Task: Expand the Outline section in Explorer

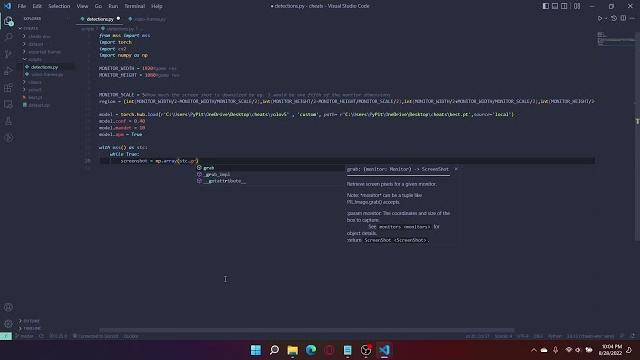Action: coord(31,321)
